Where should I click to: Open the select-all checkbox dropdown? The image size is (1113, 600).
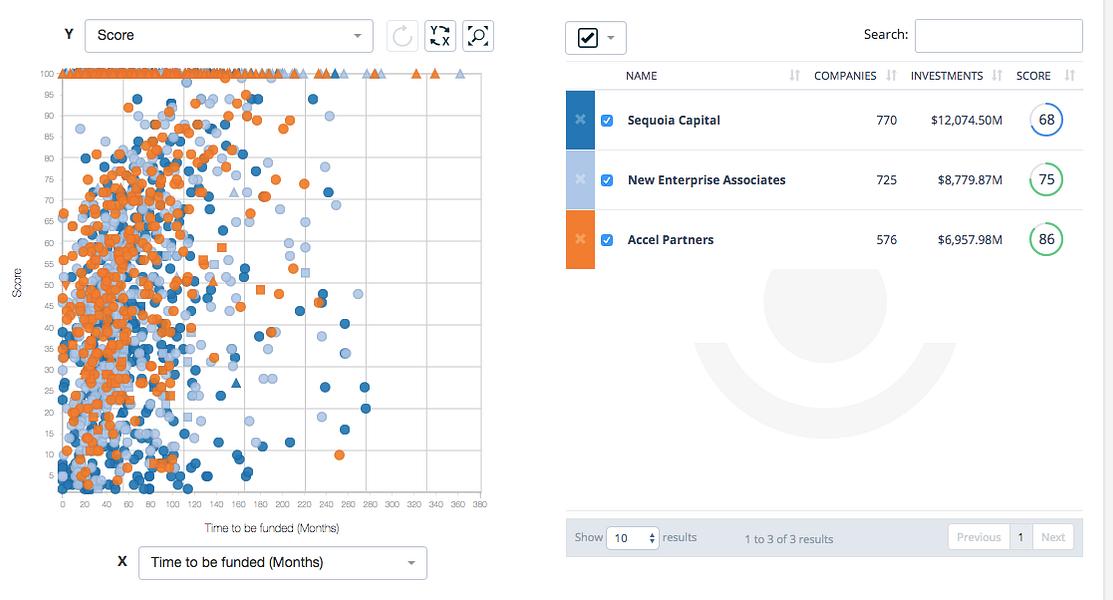596,38
